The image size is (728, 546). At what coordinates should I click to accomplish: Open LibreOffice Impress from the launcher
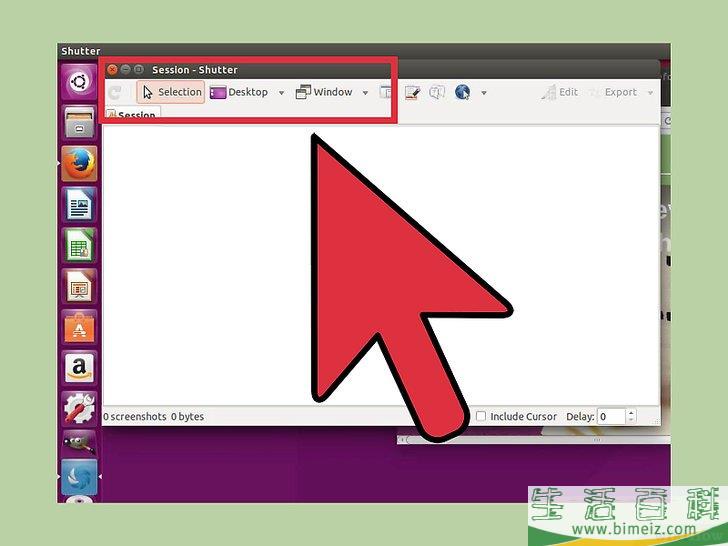[x=79, y=286]
